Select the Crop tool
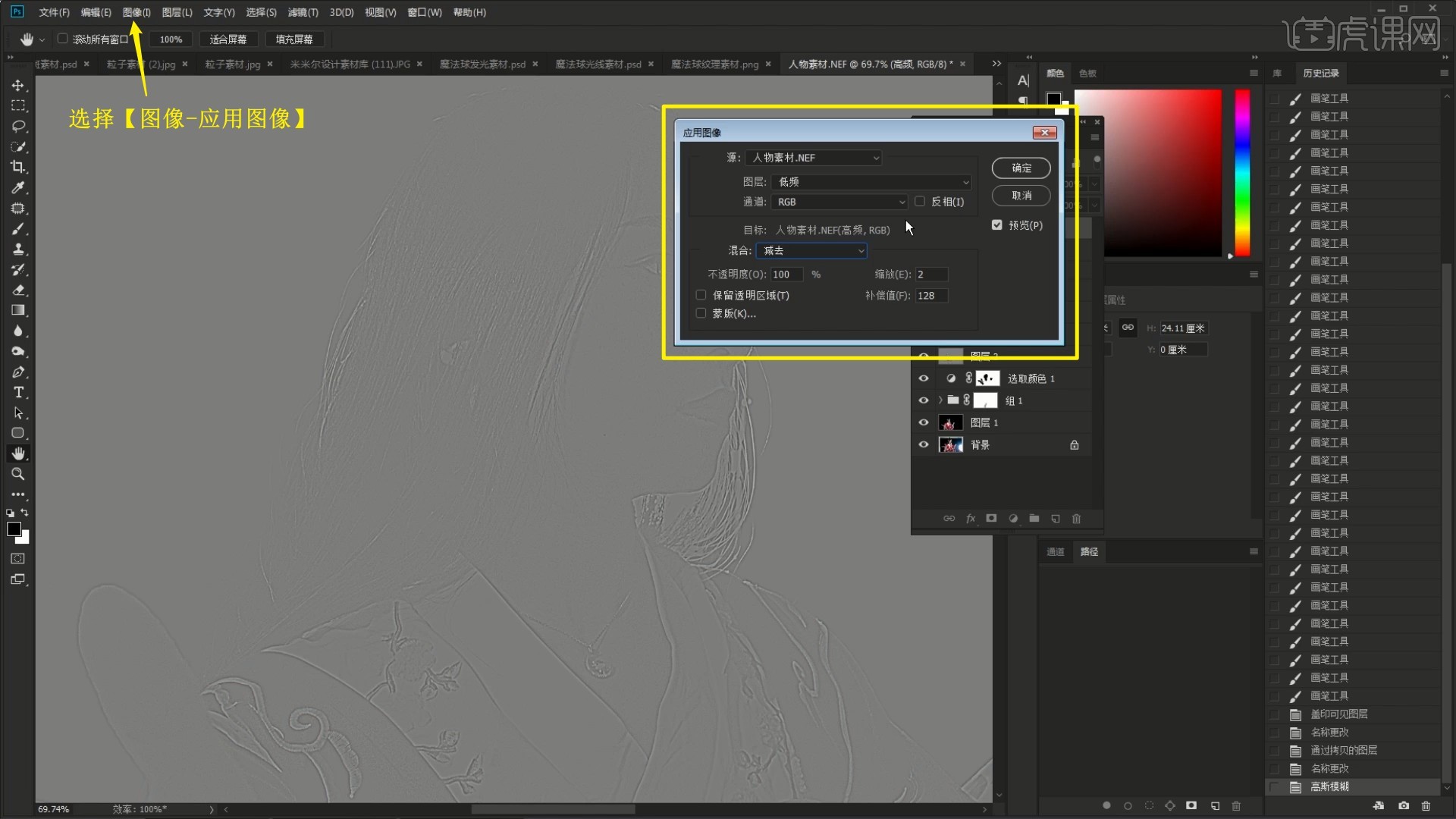Screen dimensions: 1456x819 pyautogui.click(x=18, y=167)
